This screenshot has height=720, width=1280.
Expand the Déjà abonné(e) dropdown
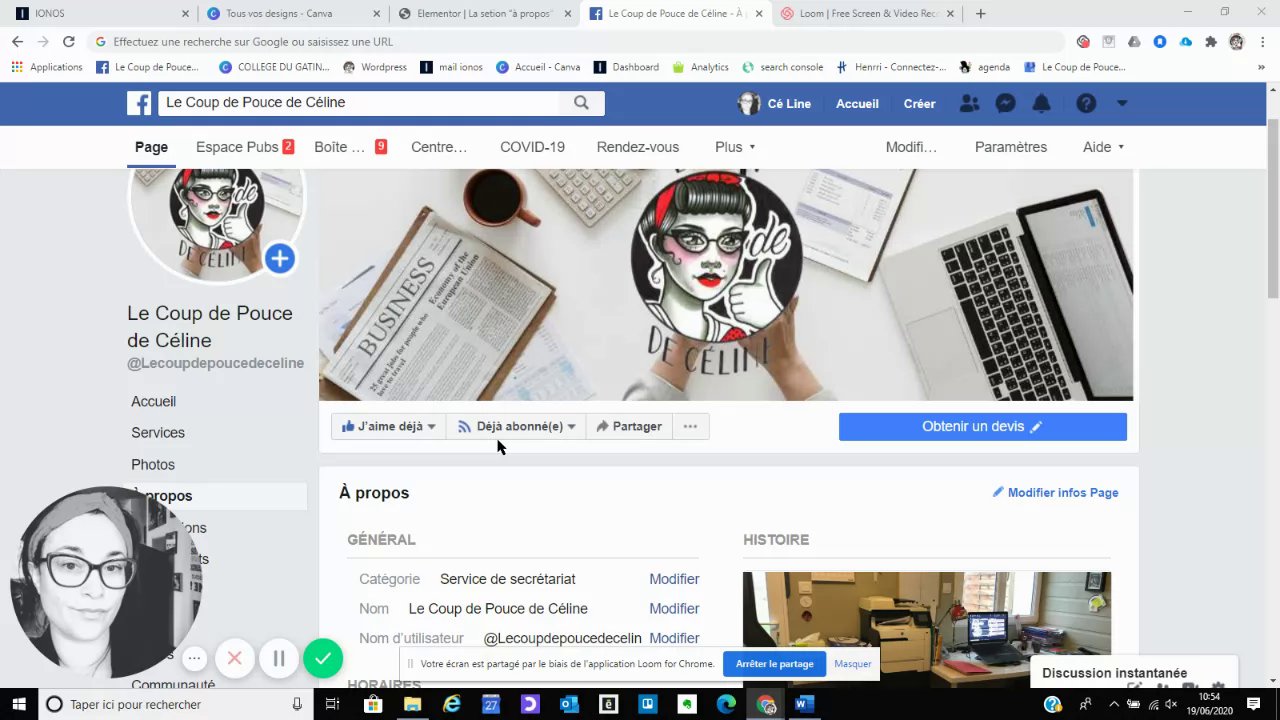pyautogui.click(x=571, y=427)
